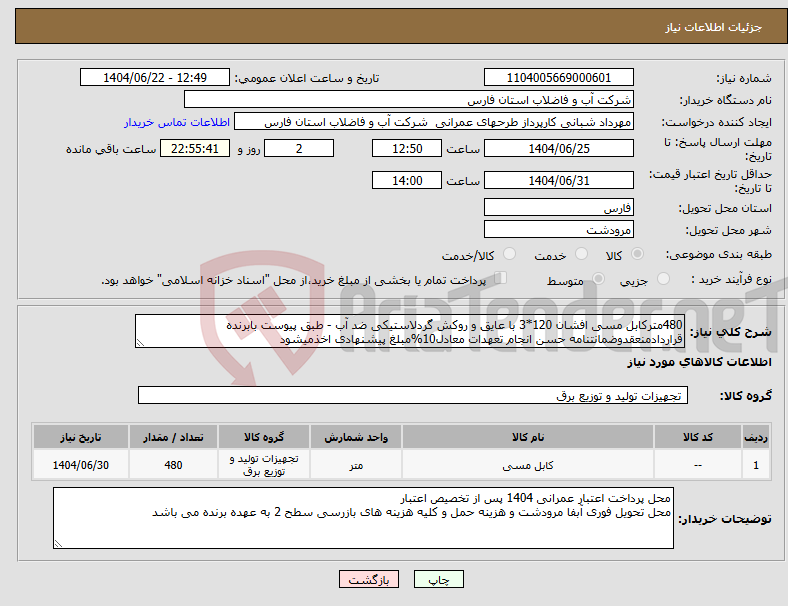
Task: Click the اطلاعات کالاهای مورد نیاز heading
Action: pos(699,362)
